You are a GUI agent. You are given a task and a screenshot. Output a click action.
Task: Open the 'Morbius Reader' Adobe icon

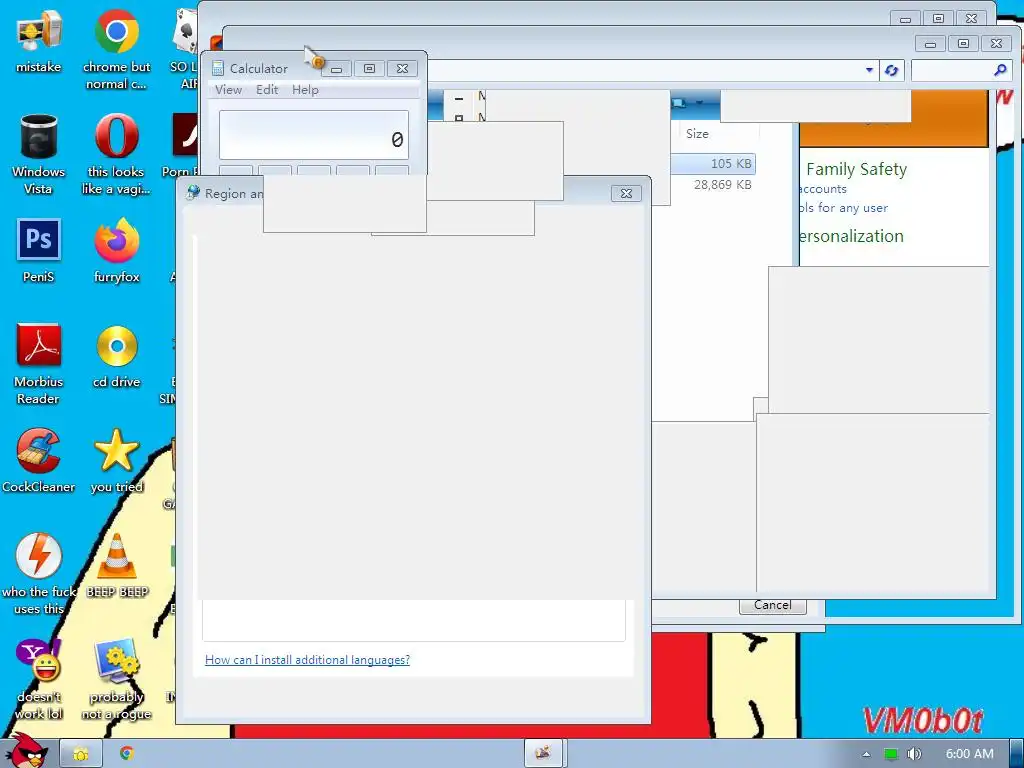(x=39, y=364)
